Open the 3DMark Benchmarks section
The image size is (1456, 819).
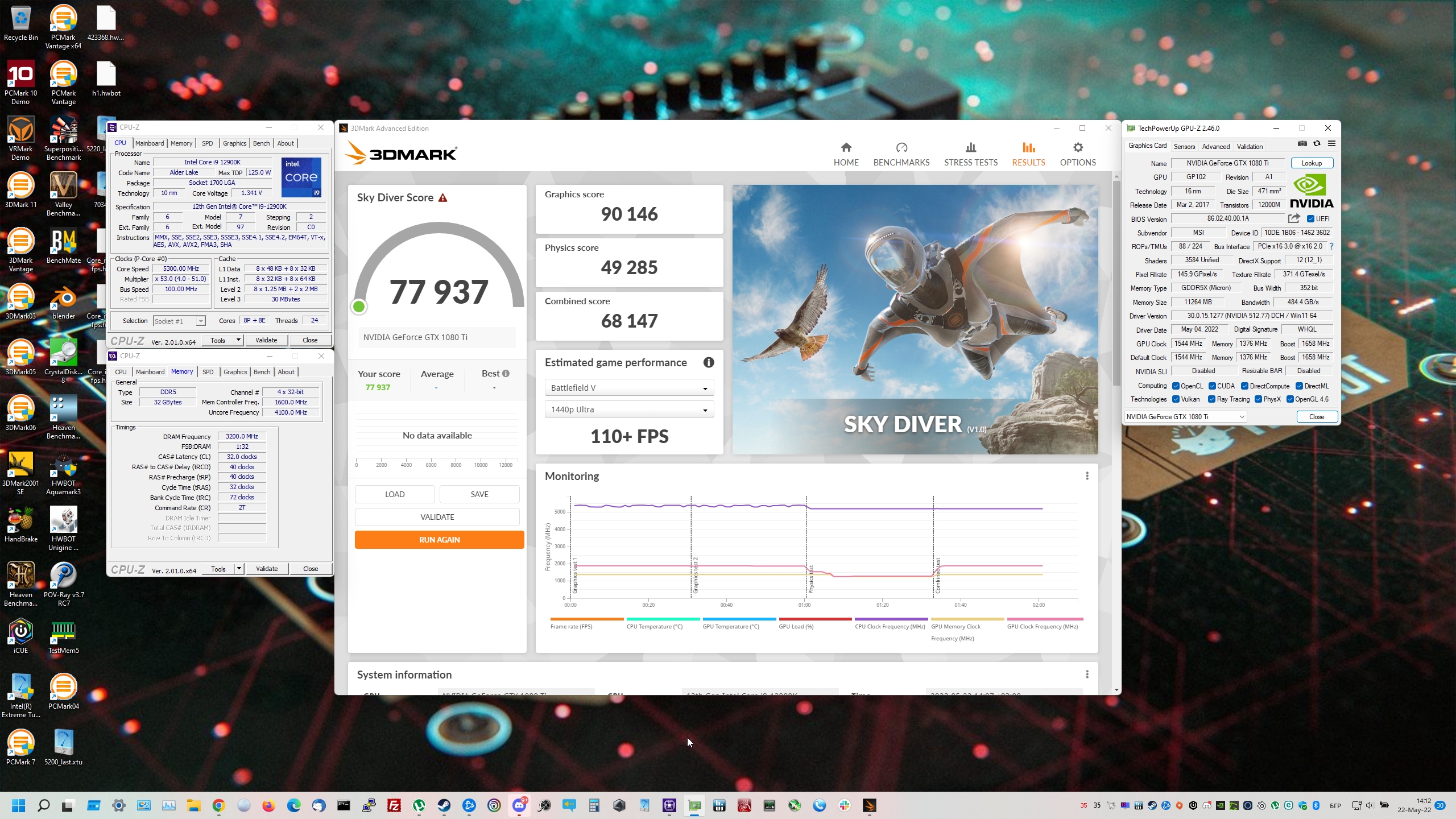(901, 154)
